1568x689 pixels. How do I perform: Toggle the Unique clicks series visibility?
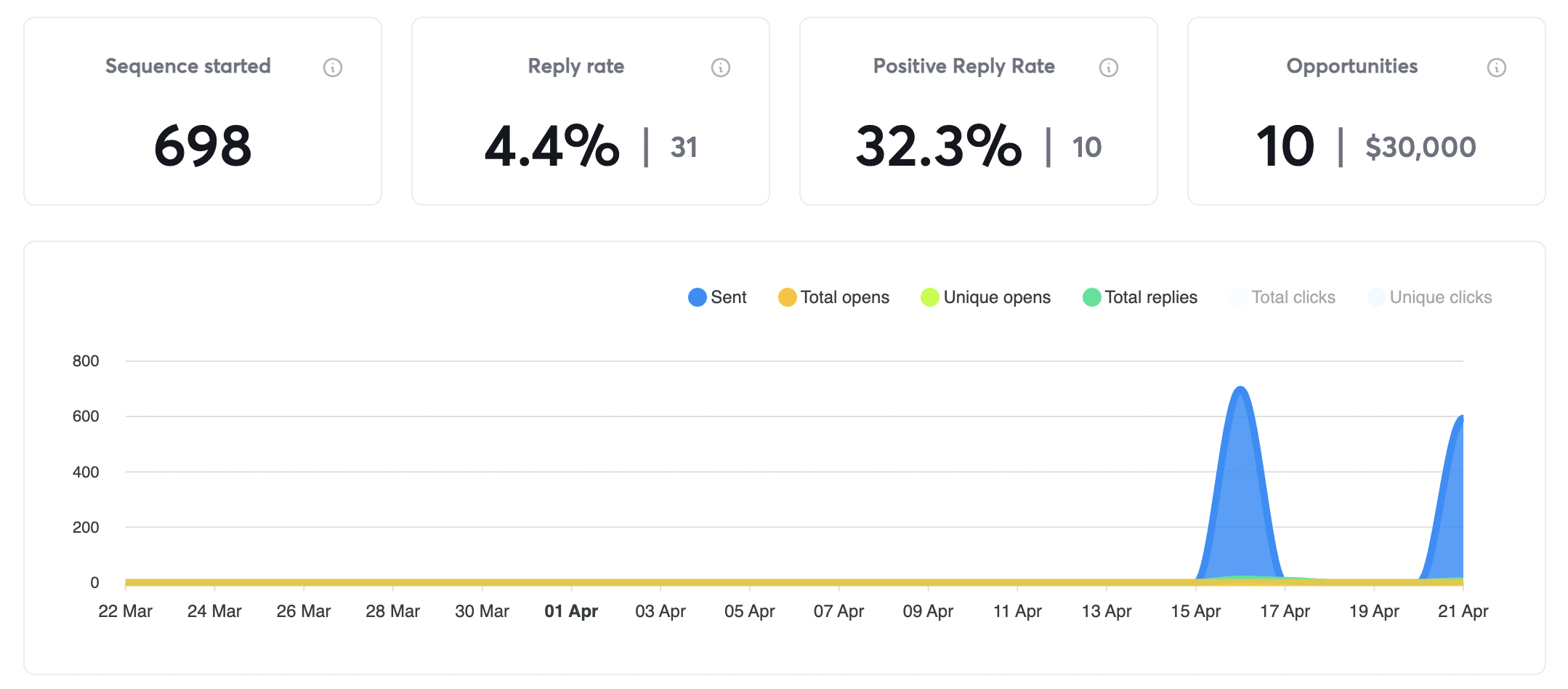tap(1431, 297)
